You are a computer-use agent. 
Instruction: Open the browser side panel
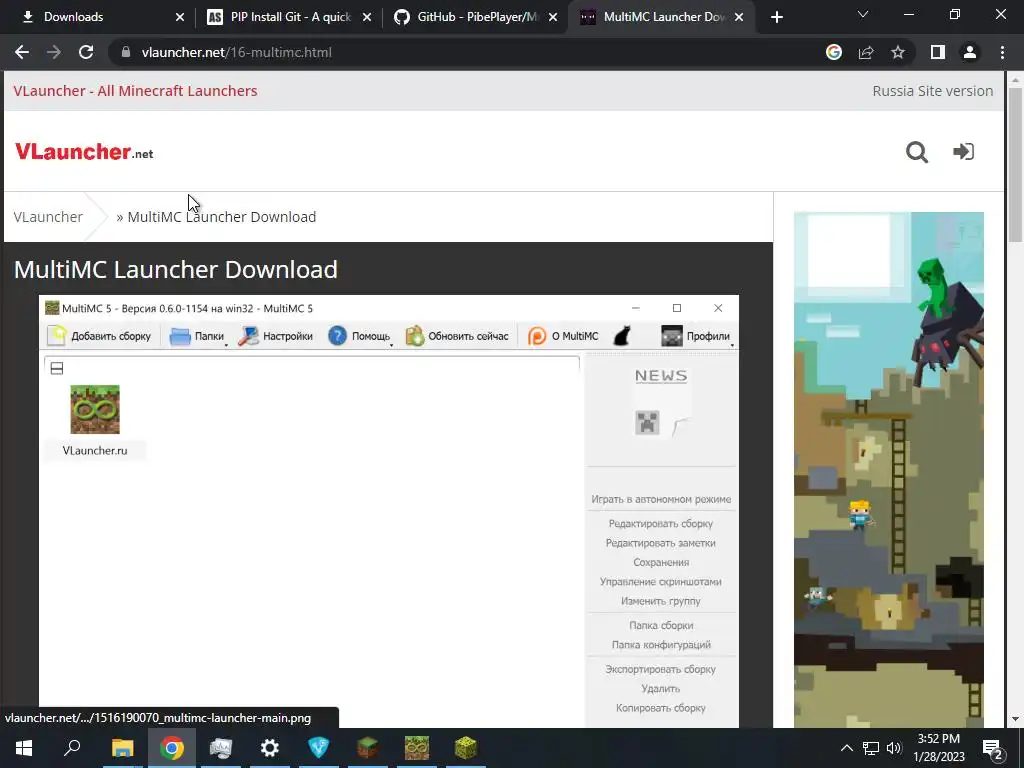pyautogui.click(x=938, y=52)
